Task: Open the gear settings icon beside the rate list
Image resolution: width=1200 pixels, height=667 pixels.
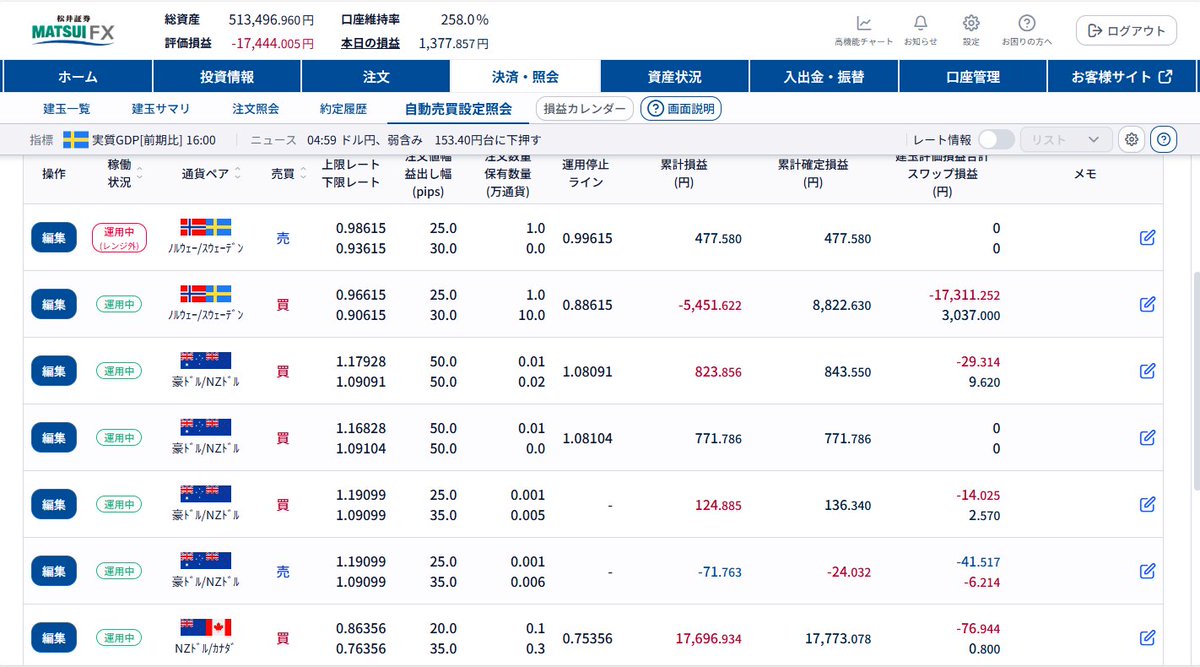Action: [x=1130, y=139]
